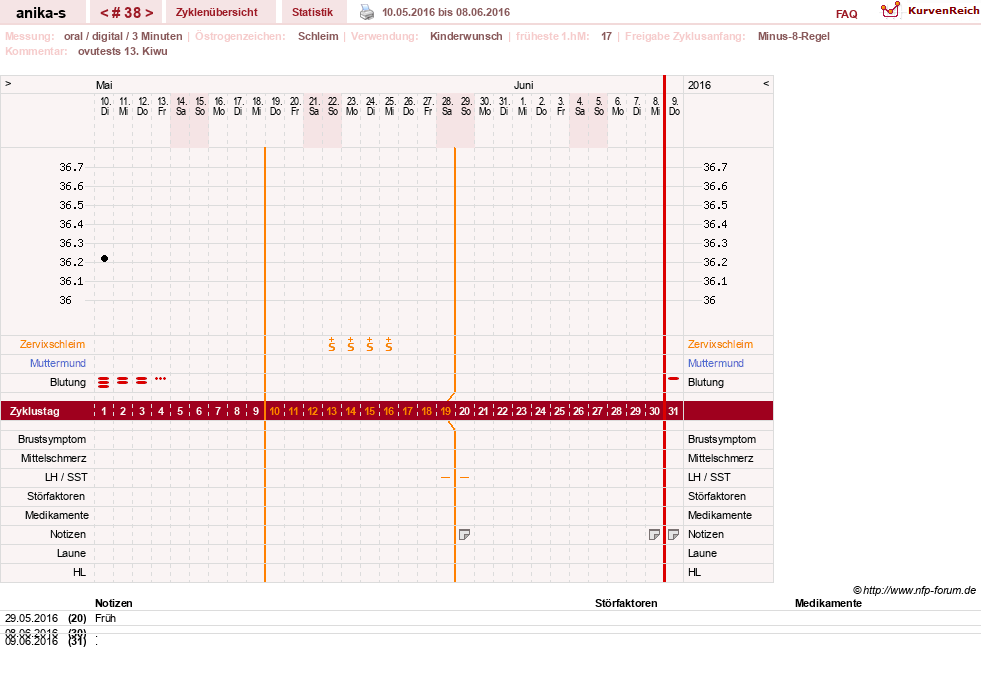The image size is (981, 682).
Task: Expand the chart with the top-left > arrow
Action: [8, 83]
